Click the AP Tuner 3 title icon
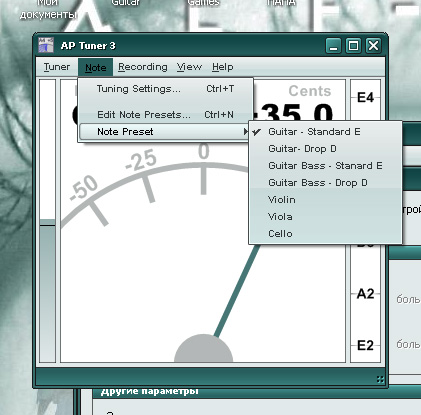The height and width of the screenshot is (415, 421). coord(46,45)
